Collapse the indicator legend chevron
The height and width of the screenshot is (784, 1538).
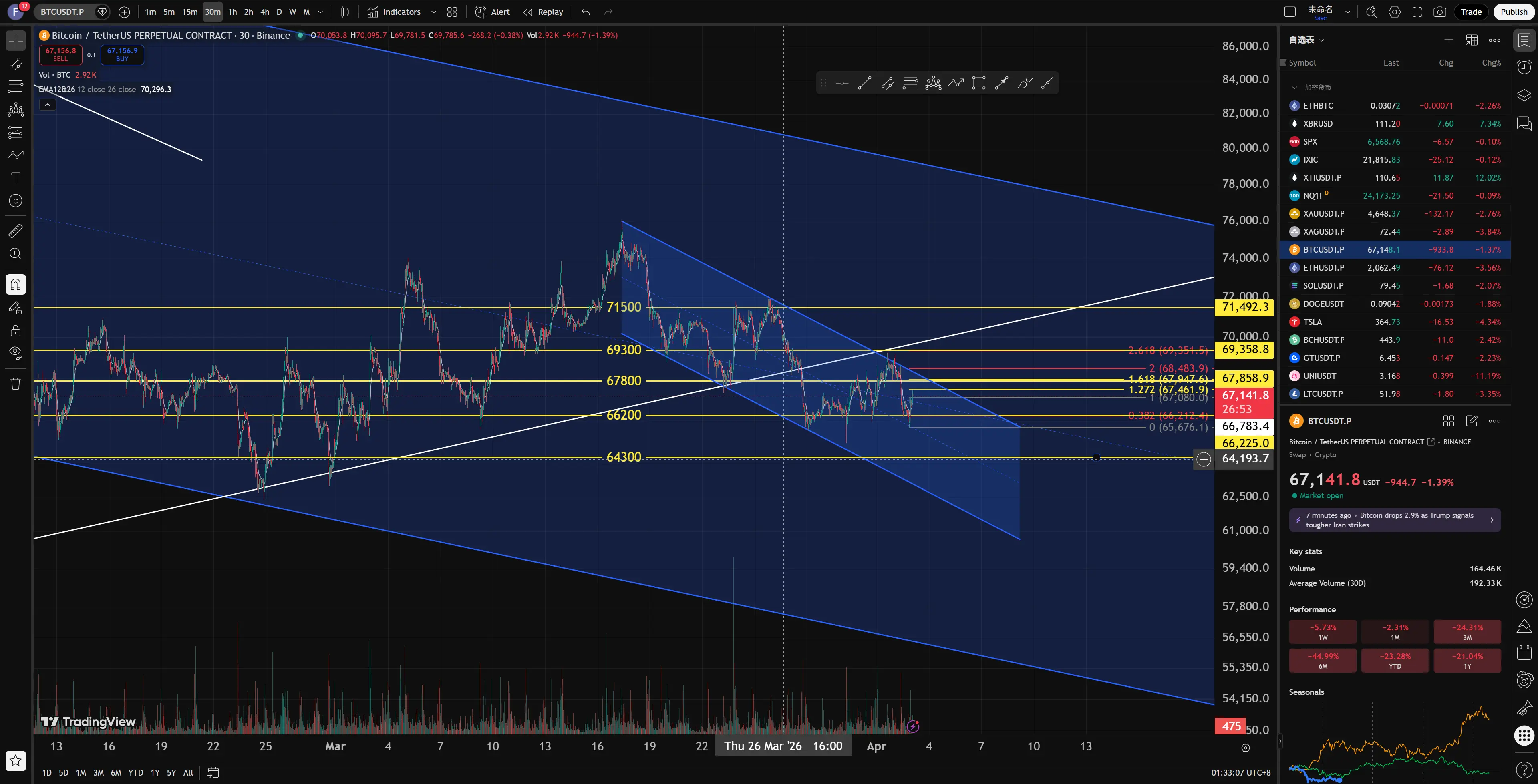pos(48,105)
